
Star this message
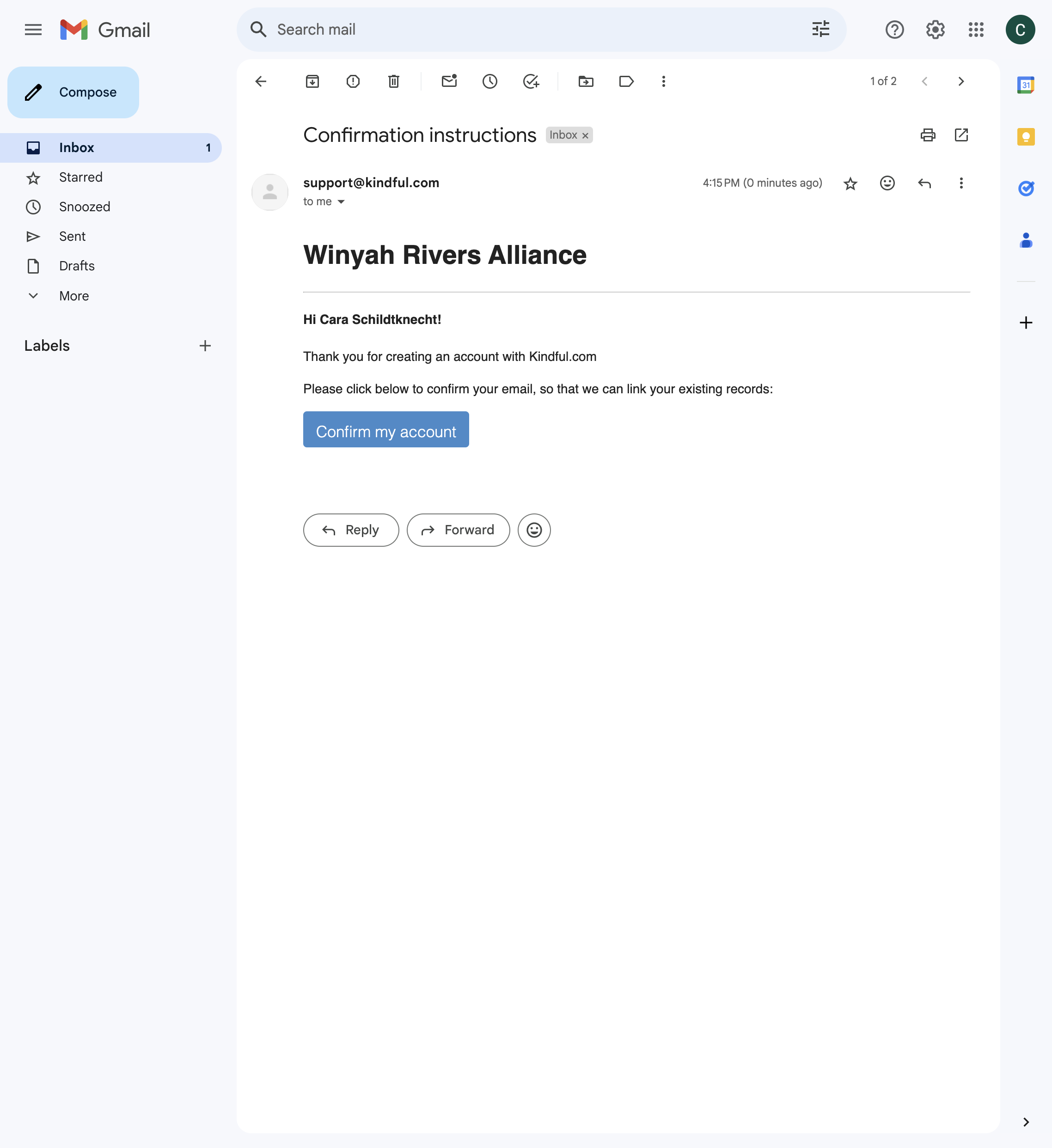click(850, 183)
